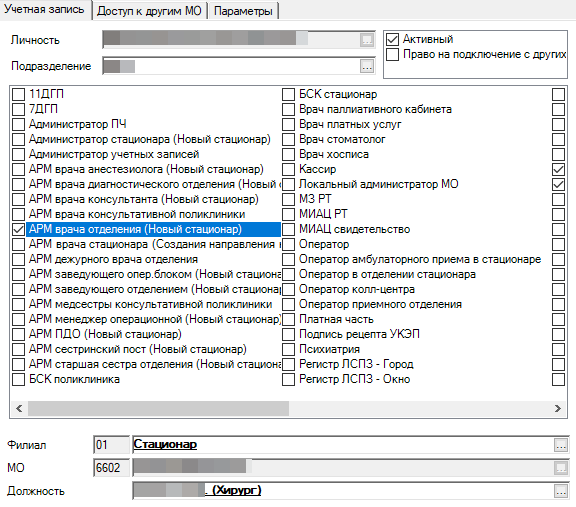
Task: Open the browse button for Филиал field
Action: pyautogui.click(x=561, y=445)
